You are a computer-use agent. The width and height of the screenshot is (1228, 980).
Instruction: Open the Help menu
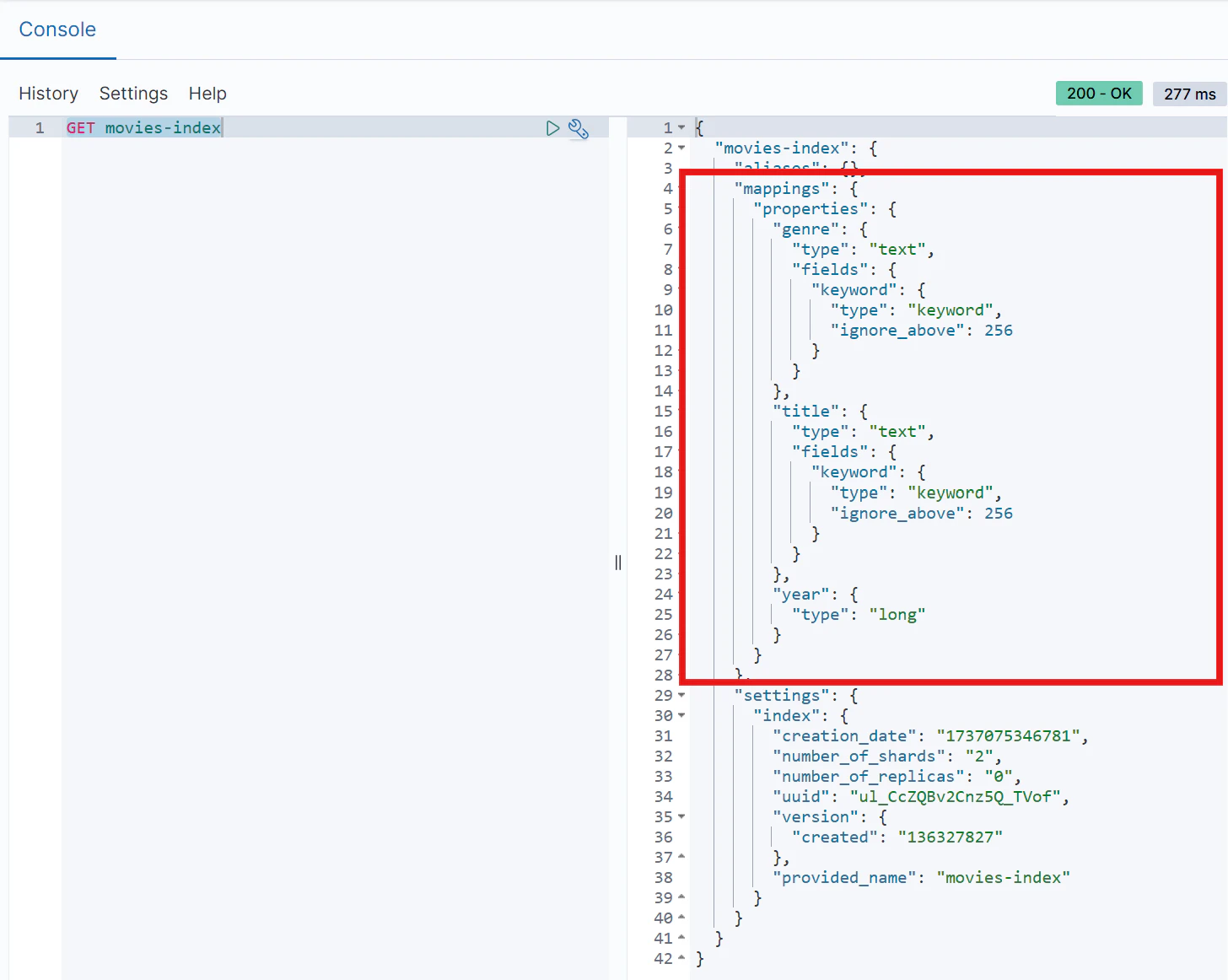[x=207, y=94]
